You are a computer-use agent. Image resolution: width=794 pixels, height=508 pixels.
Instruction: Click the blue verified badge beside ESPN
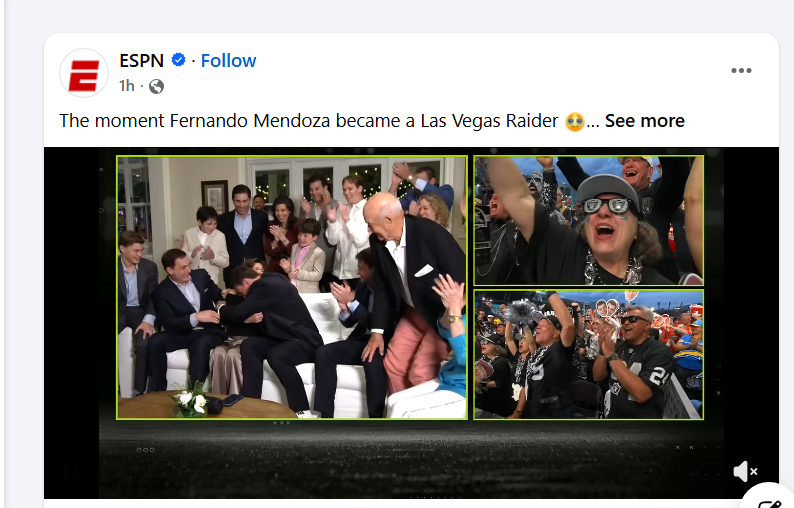(x=179, y=61)
